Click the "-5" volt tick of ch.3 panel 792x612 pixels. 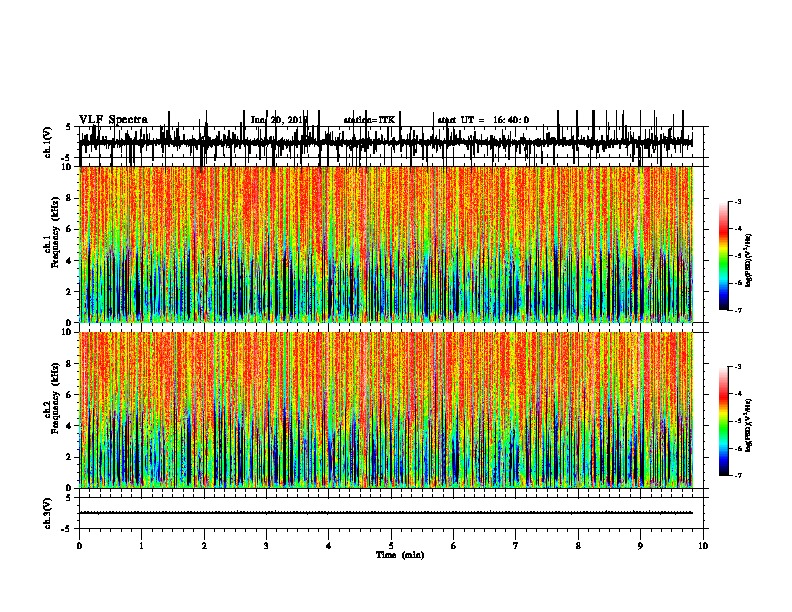[67, 529]
